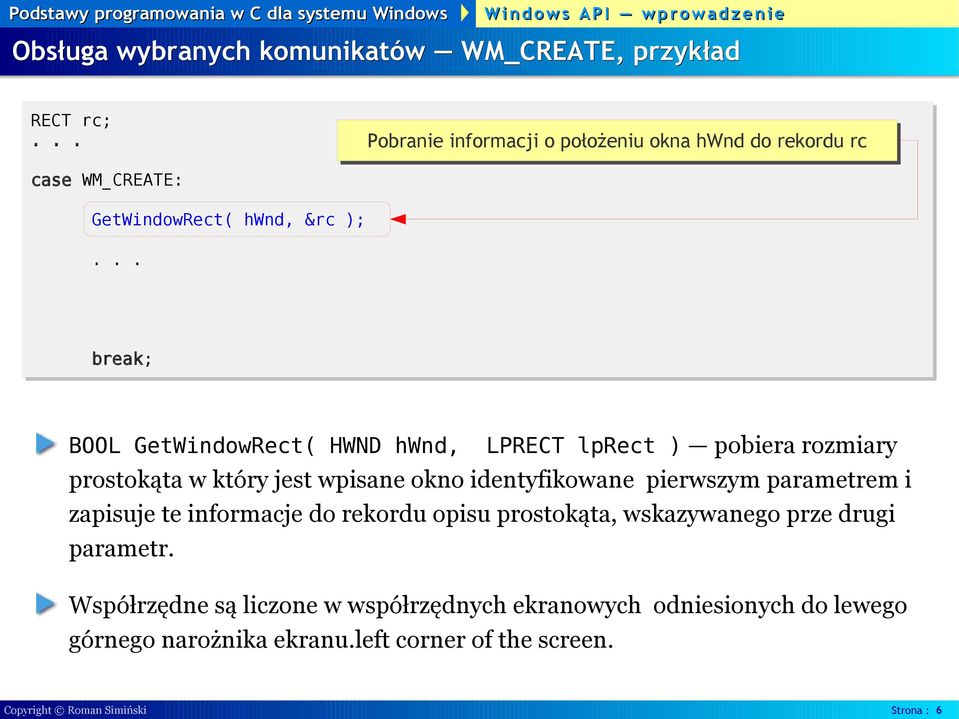Screen dimensions: 959x719
Task: Click the "break;" statement in the code
Action: pyautogui.click(x=121, y=359)
